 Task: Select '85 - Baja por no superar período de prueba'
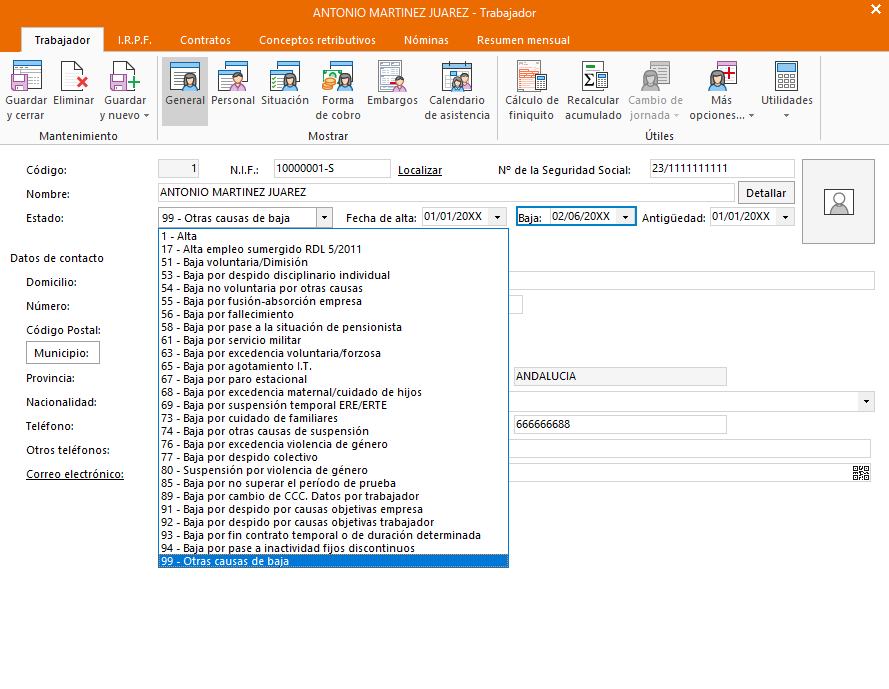coord(333,484)
